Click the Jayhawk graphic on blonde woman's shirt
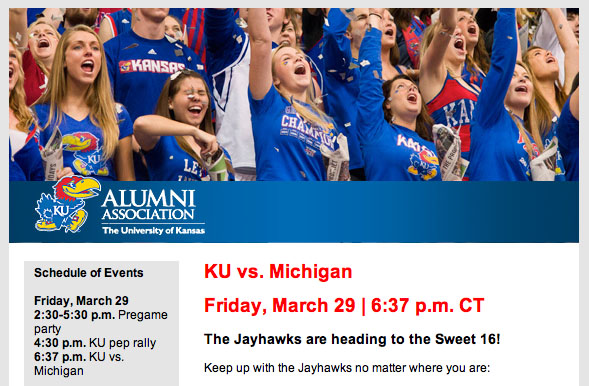Image resolution: width=589 pixels, height=386 pixels. pos(86,154)
